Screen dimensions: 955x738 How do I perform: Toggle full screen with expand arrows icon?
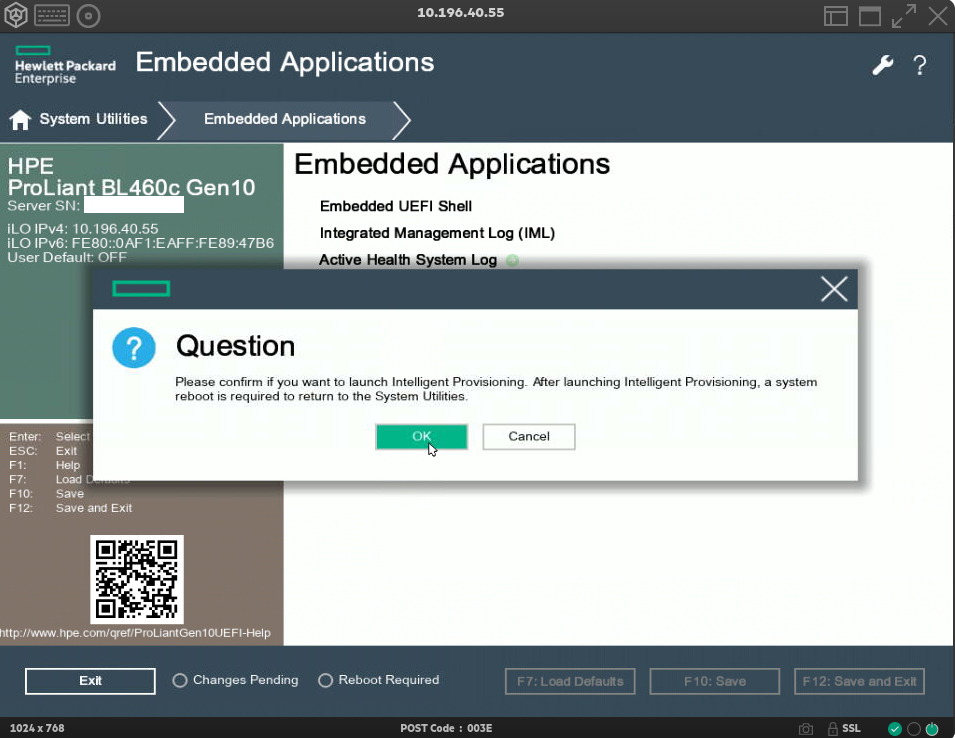coord(904,16)
